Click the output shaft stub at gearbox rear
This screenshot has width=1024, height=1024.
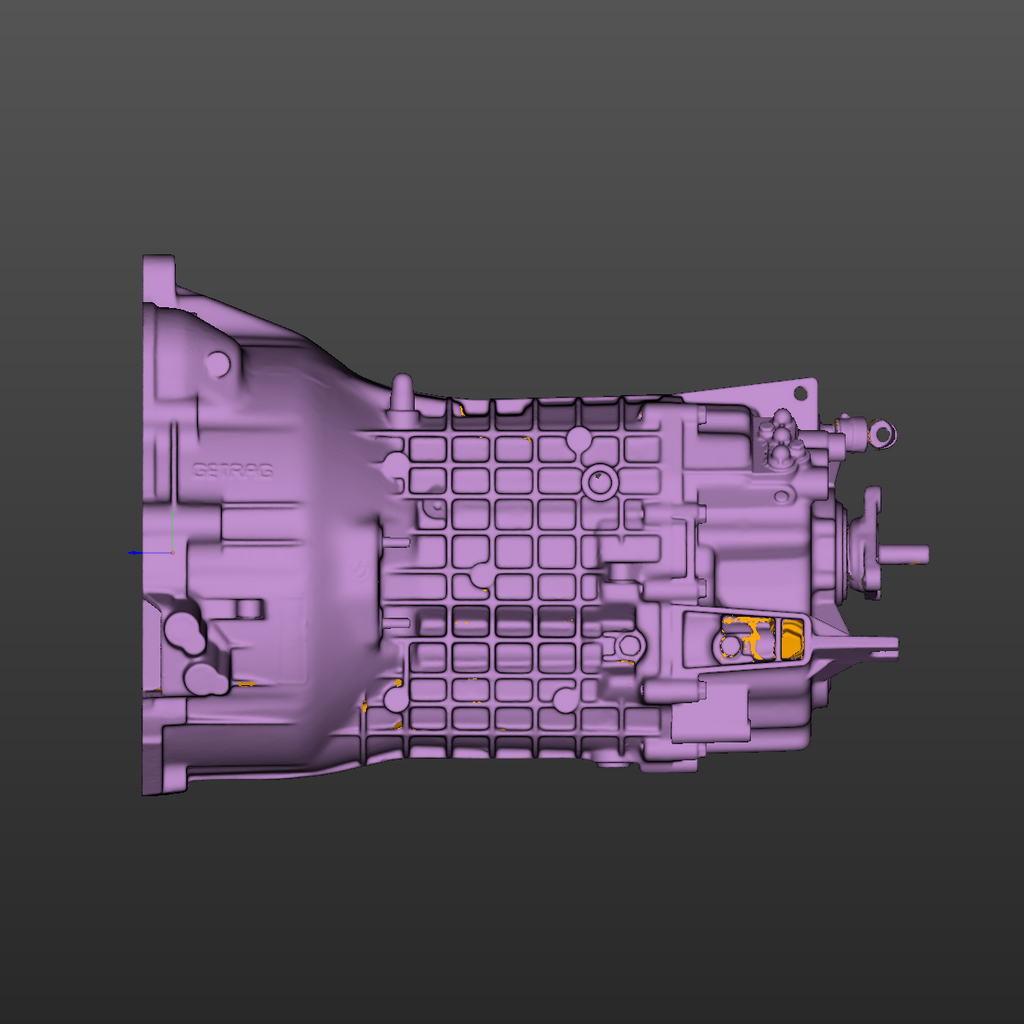[904, 554]
